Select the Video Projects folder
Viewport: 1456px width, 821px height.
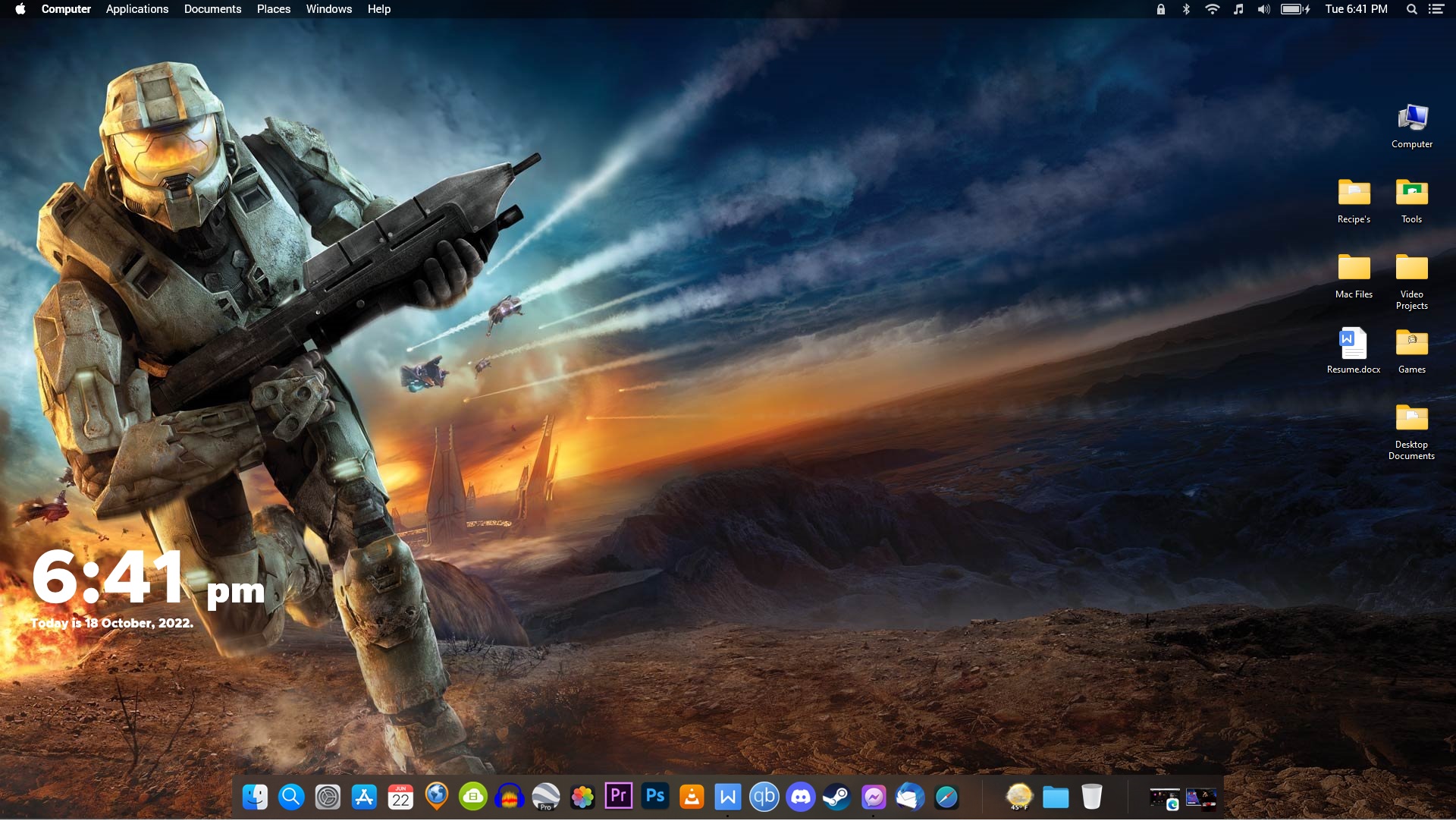click(x=1411, y=269)
